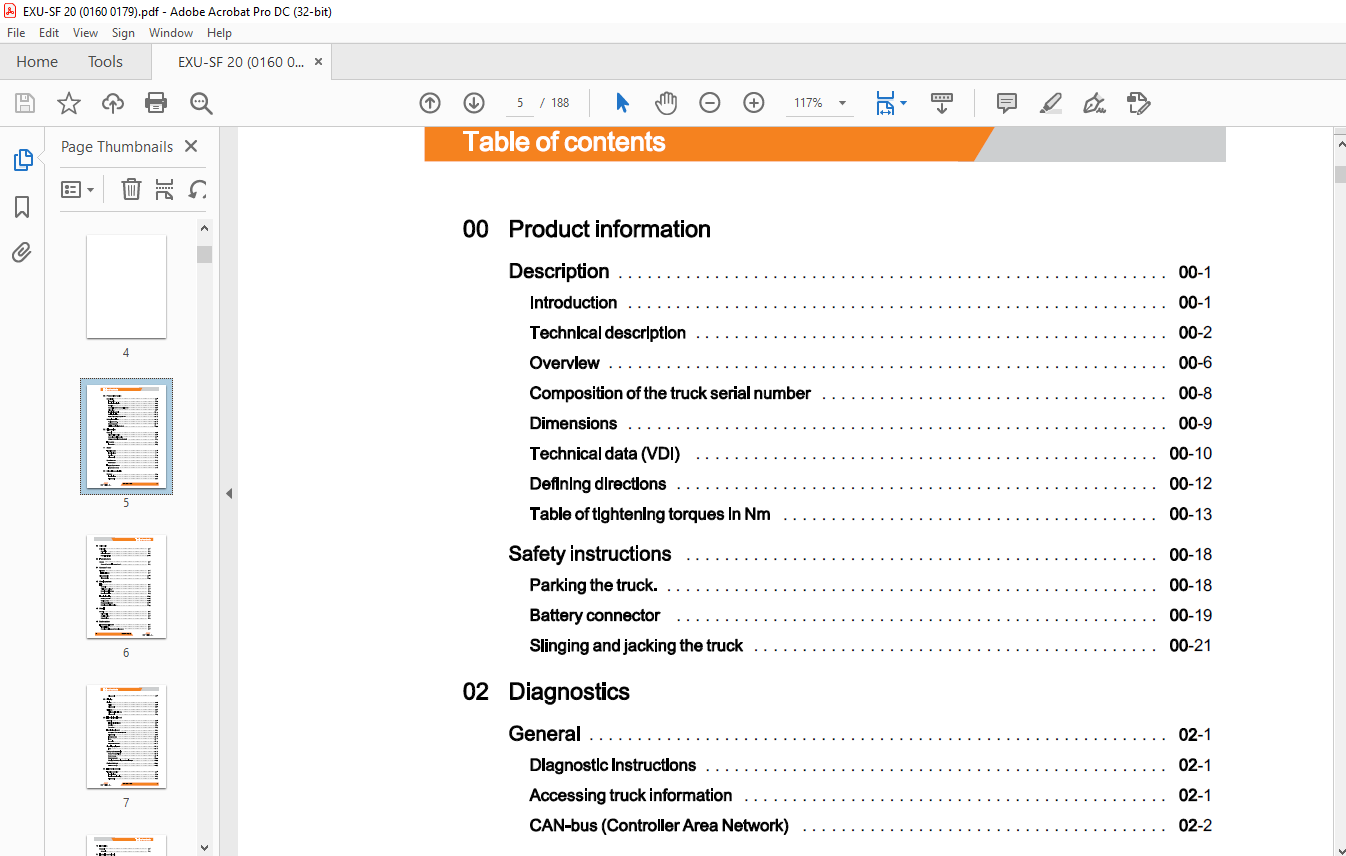This screenshot has width=1346, height=856.
Task: Switch to the Tools tab
Action: pos(105,61)
